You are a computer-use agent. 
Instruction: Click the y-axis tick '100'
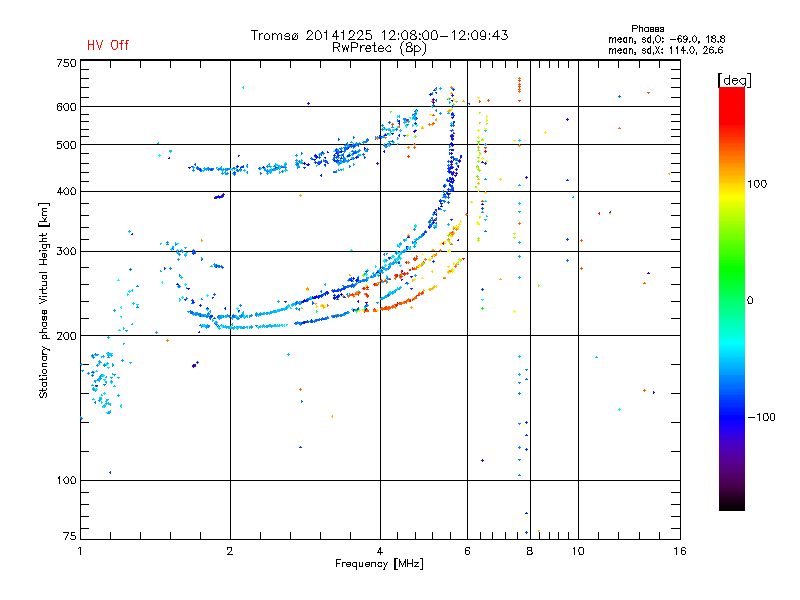[x=66, y=480]
